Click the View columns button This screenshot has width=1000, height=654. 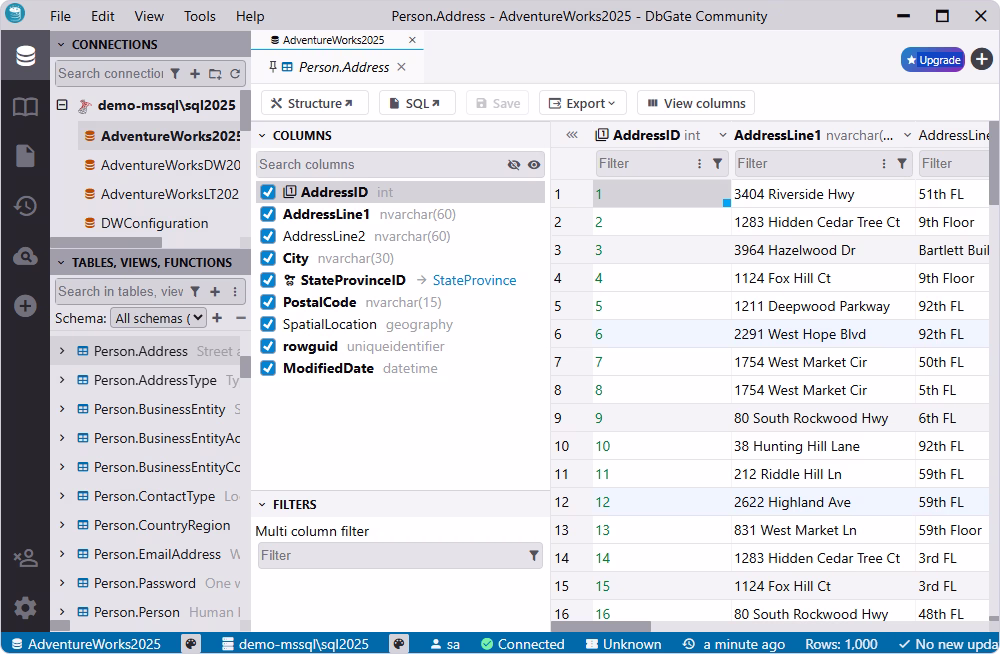pyautogui.click(x=696, y=103)
